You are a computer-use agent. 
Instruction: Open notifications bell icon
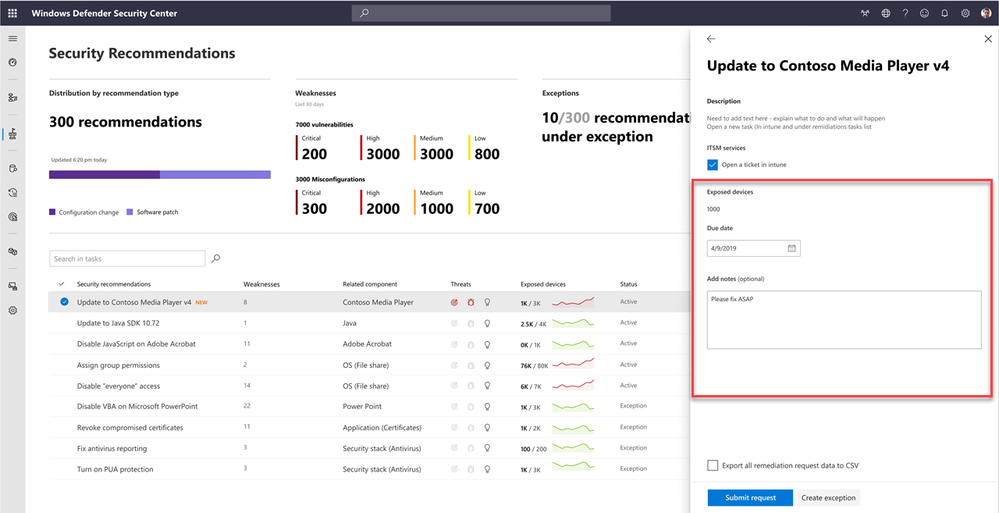(x=945, y=13)
